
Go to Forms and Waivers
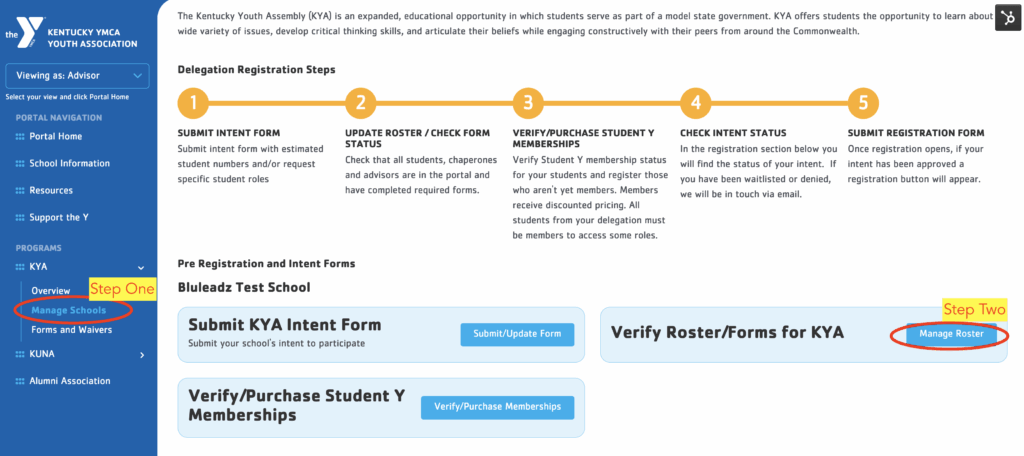(72, 330)
